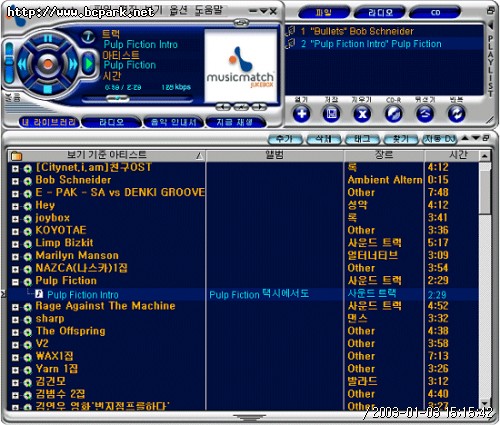
Task: Click the Musicmatch album art thumbnail
Action: coord(241,65)
